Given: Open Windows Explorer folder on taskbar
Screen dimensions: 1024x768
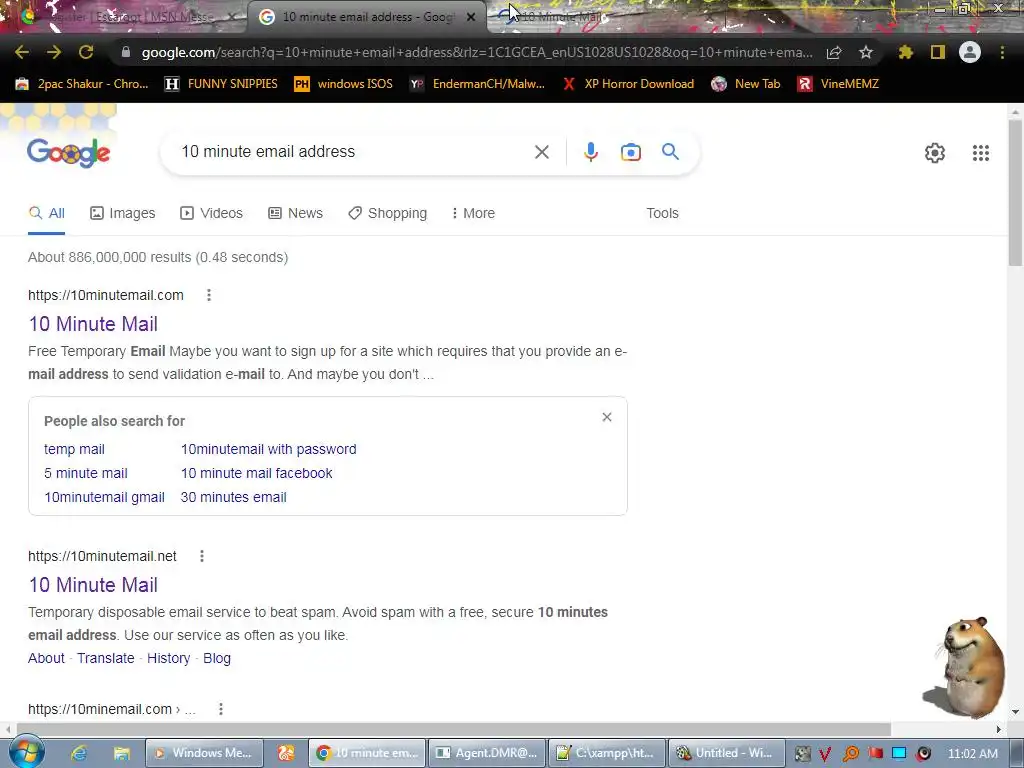Looking at the screenshot, I should click(121, 753).
